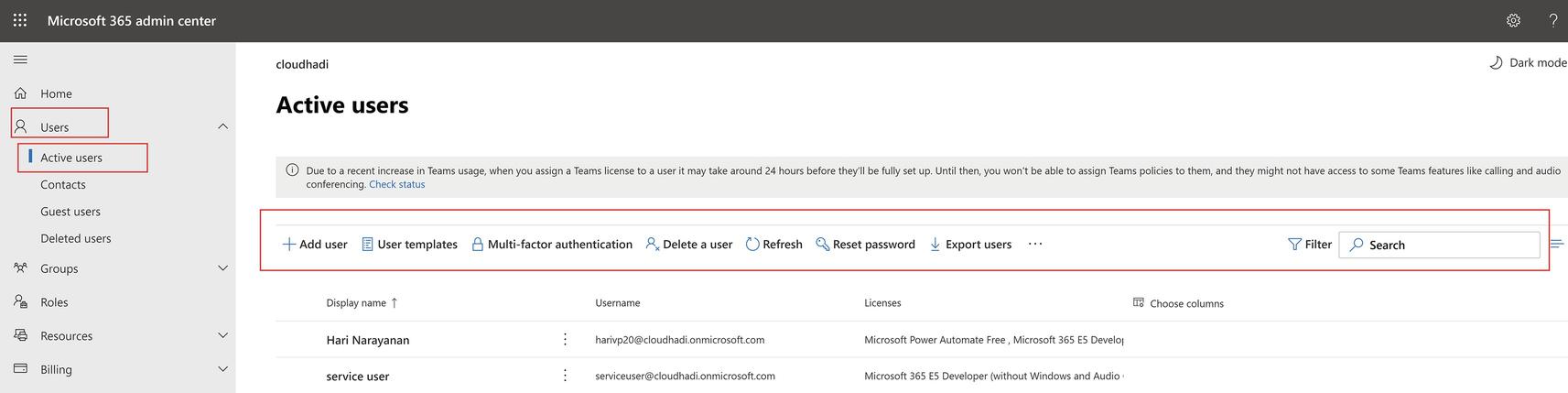Viewport: 1568px width, 393px height.
Task: Click the Check status link
Action: 396,184
